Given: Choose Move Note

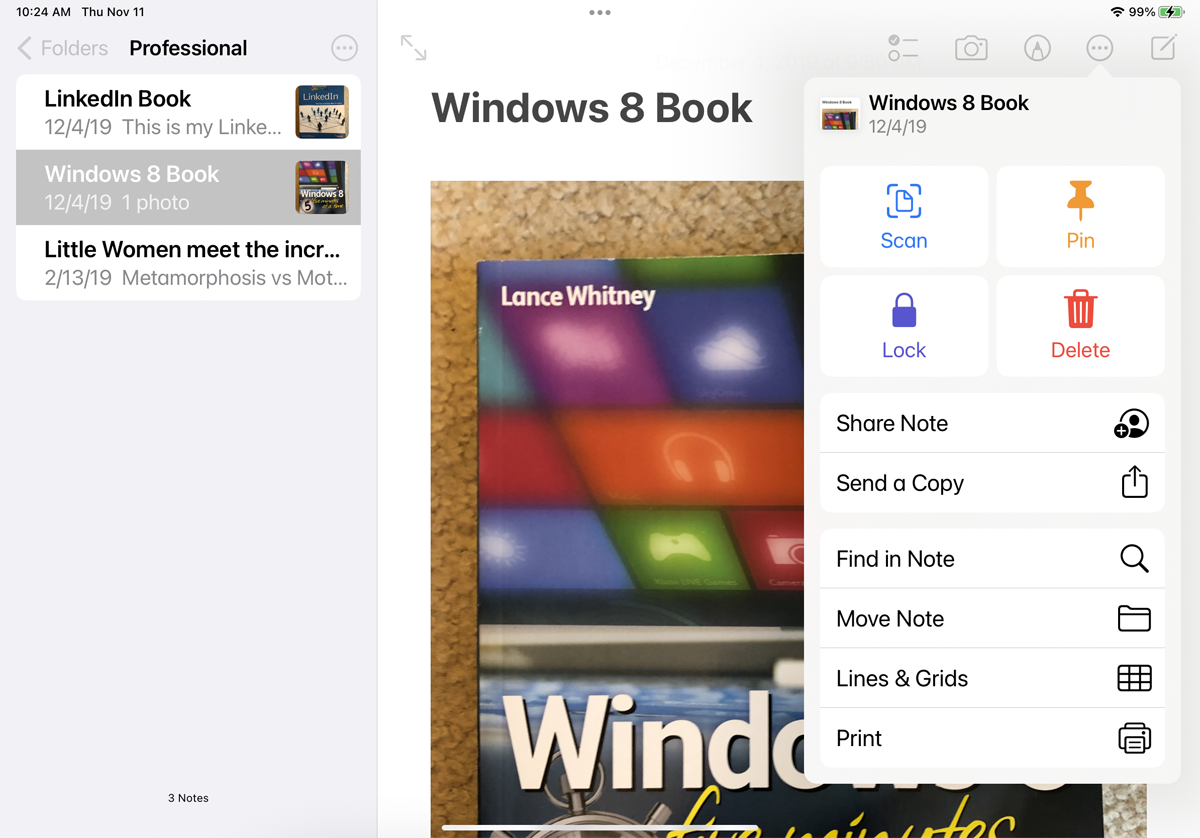Looking at the screenshot, I should 992,618.
